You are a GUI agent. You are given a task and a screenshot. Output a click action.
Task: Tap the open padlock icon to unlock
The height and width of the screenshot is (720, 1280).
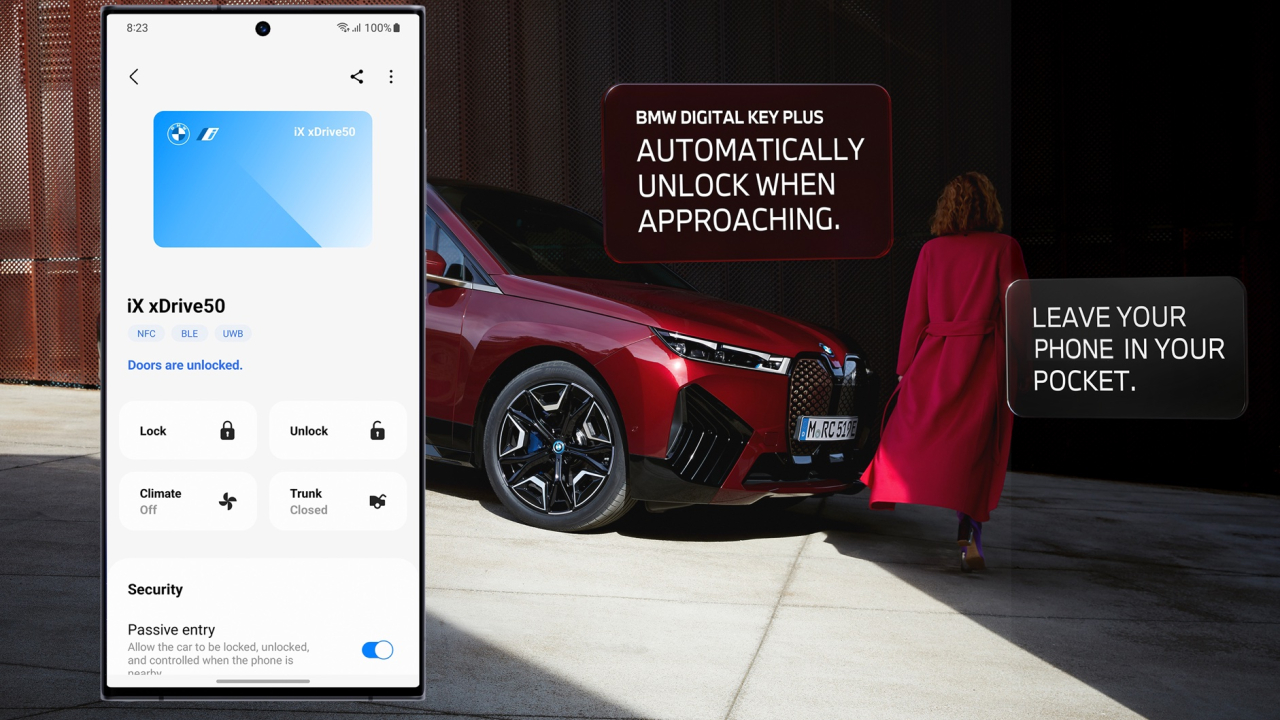377,430
